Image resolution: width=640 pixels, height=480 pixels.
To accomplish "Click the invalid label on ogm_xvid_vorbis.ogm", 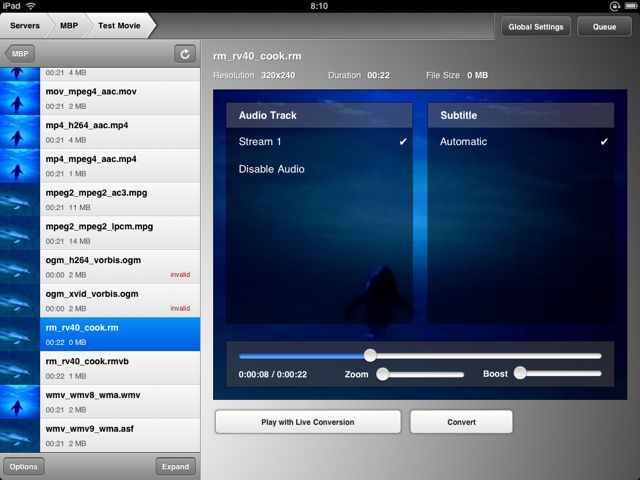I will point(180,308).
